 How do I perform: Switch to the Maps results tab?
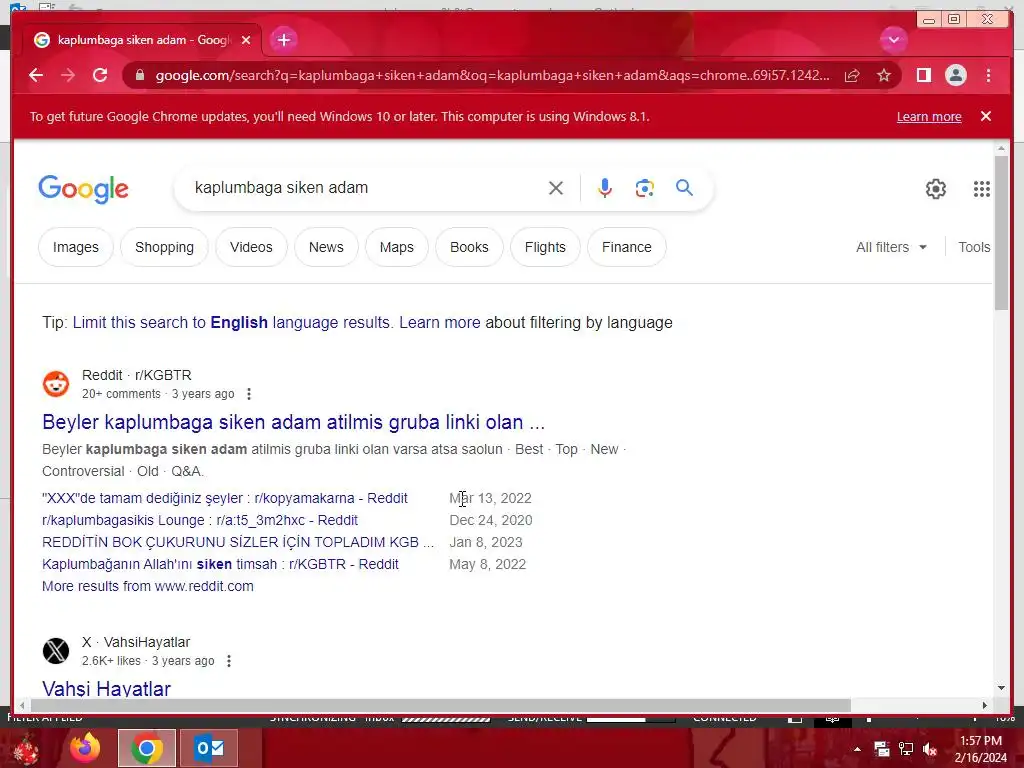tap(396, 248)
